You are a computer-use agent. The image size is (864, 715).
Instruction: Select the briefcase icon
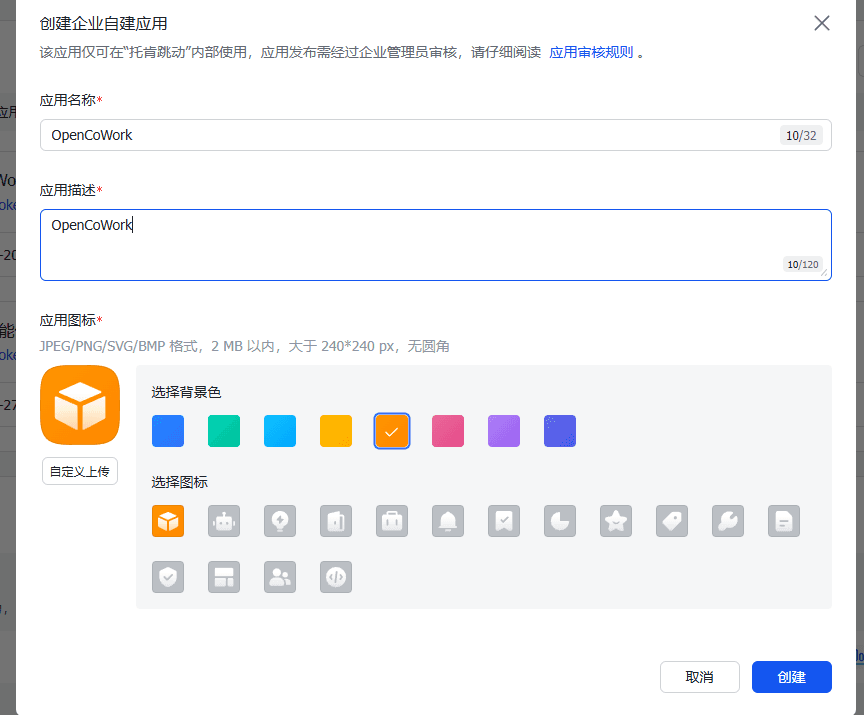(392, 520)
